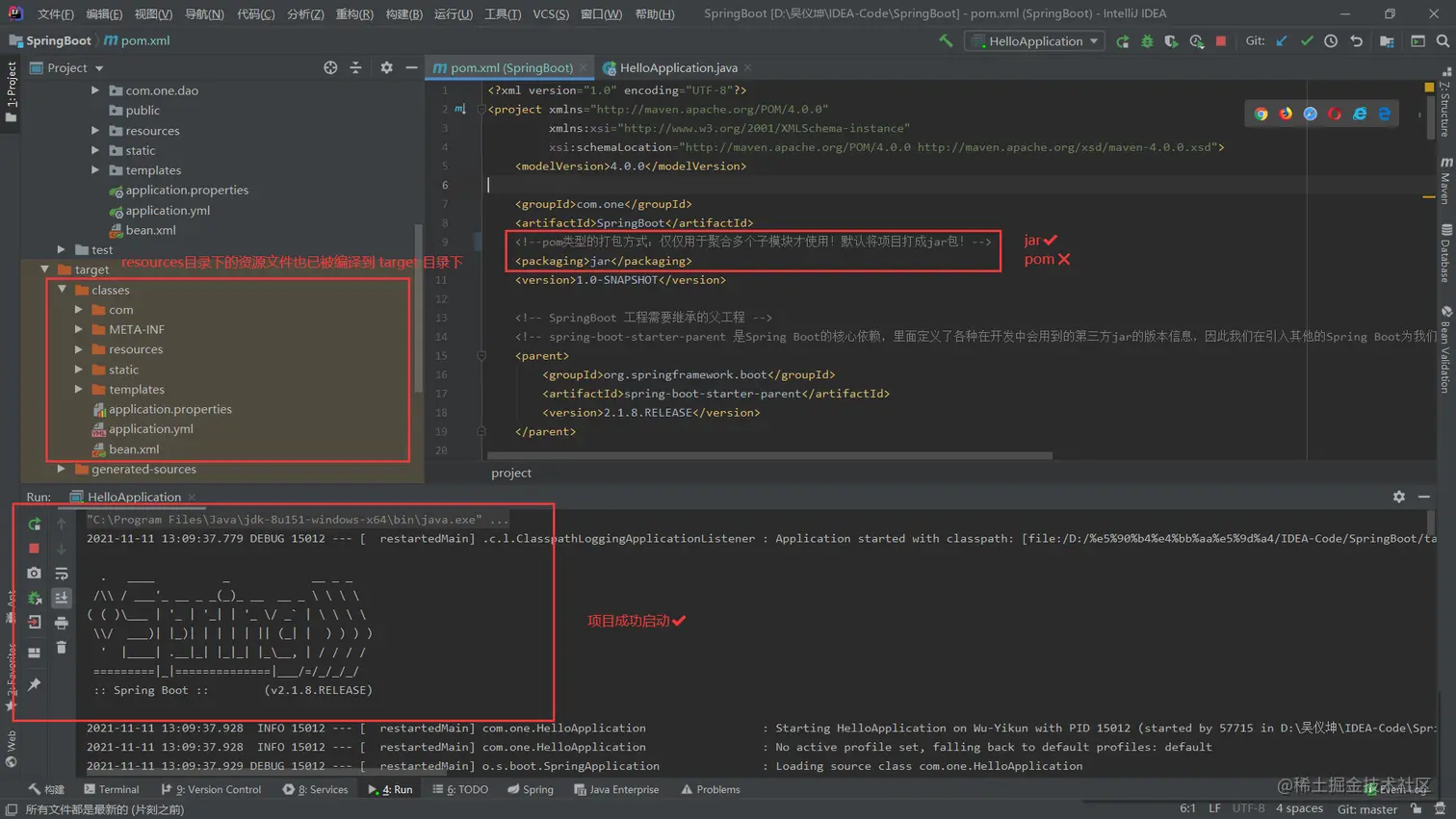Viewport: 1456px width, 819px height.
Task: Open pom.xml preview in Internet Explorer icon
Action: pos(1360,114)
